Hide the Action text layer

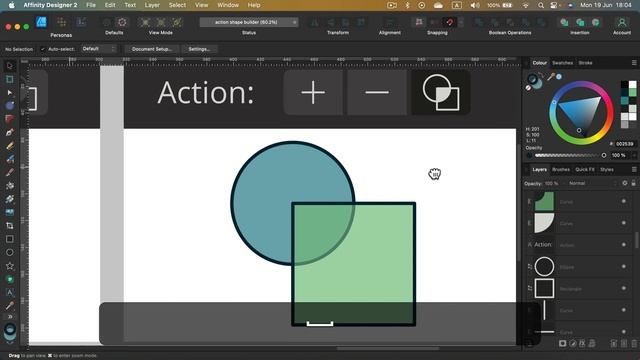pos(624,244)
